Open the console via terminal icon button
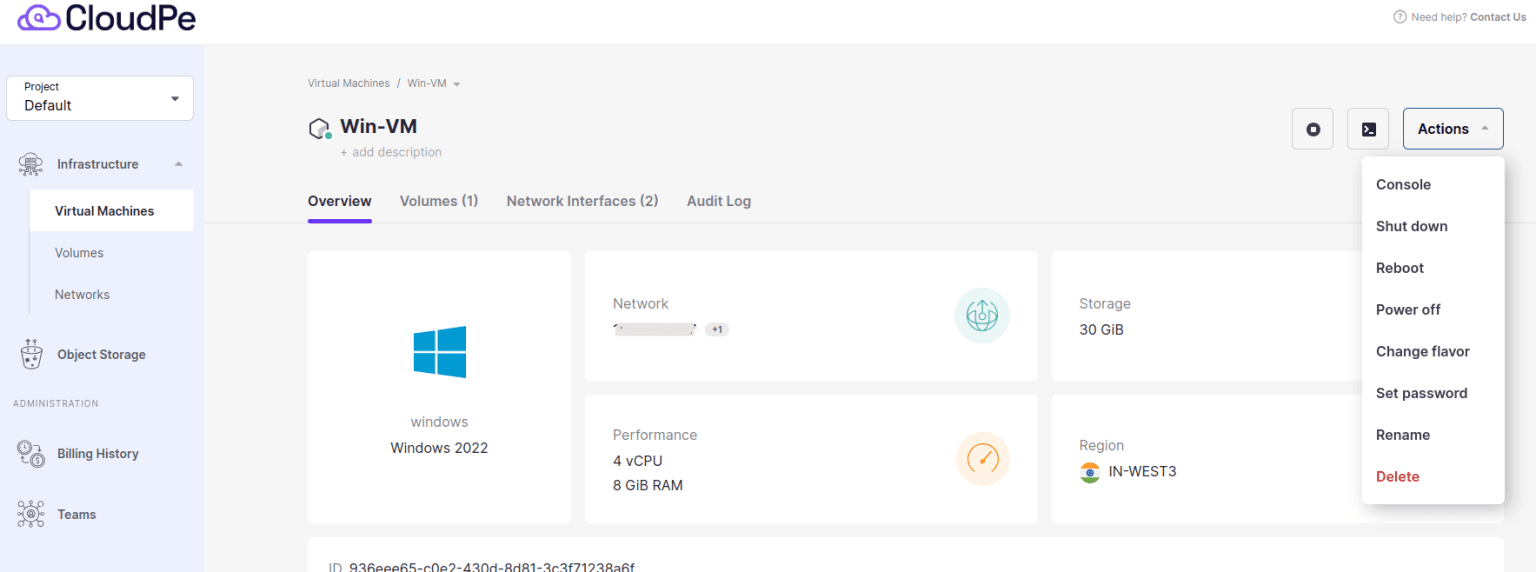Screen dimensions: 1536x572 [1369, 129]
